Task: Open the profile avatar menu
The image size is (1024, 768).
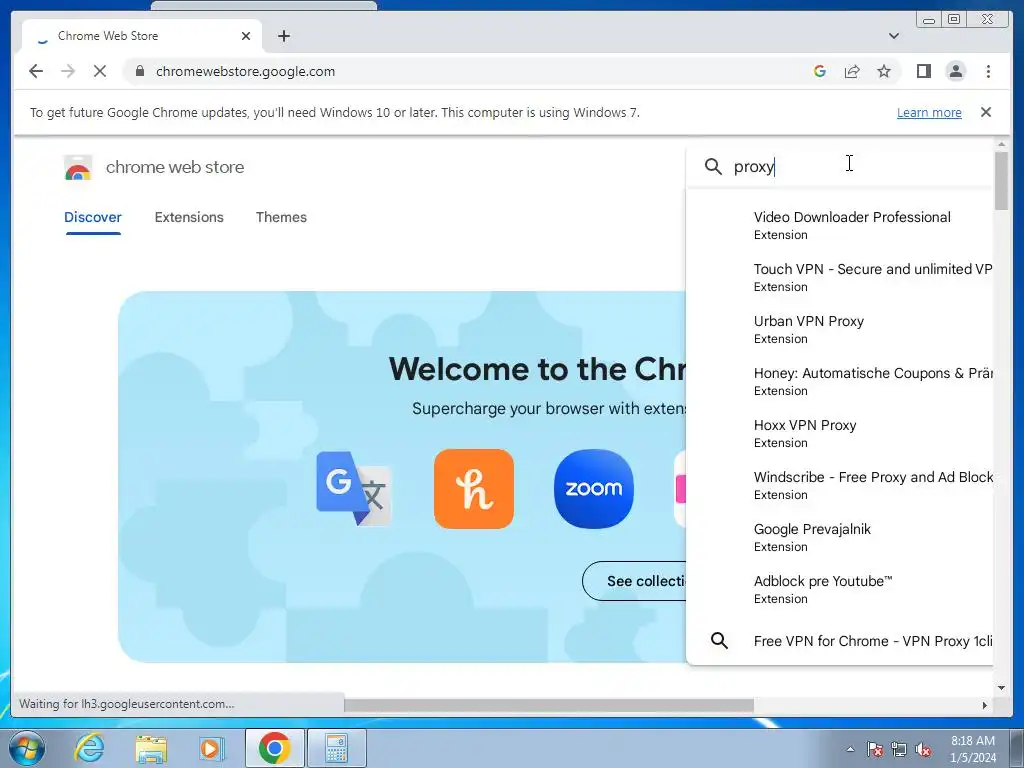Action: (x=955, y=71)
